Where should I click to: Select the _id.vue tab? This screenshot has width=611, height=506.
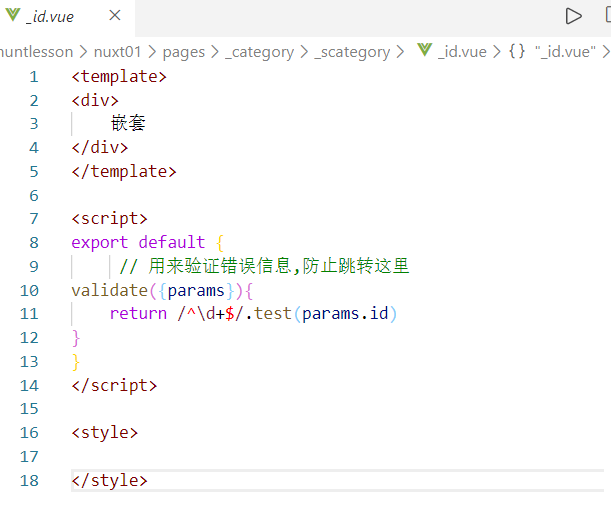click(x=50, y=16)
